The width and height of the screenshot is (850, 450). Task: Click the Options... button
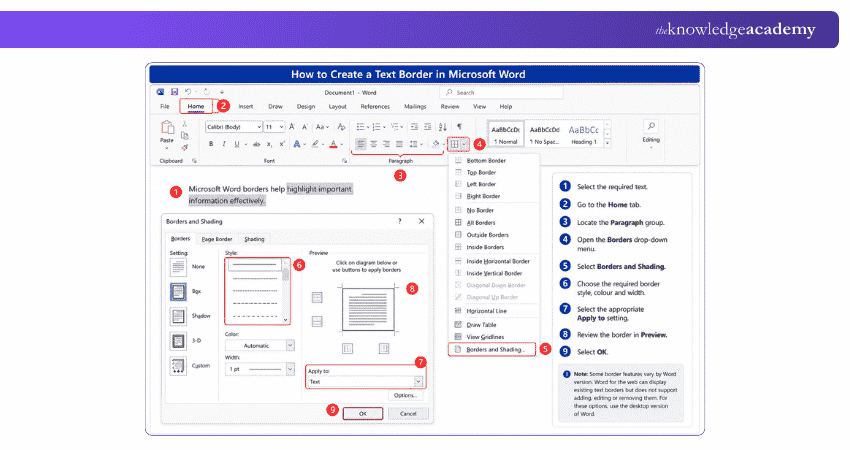405,396
